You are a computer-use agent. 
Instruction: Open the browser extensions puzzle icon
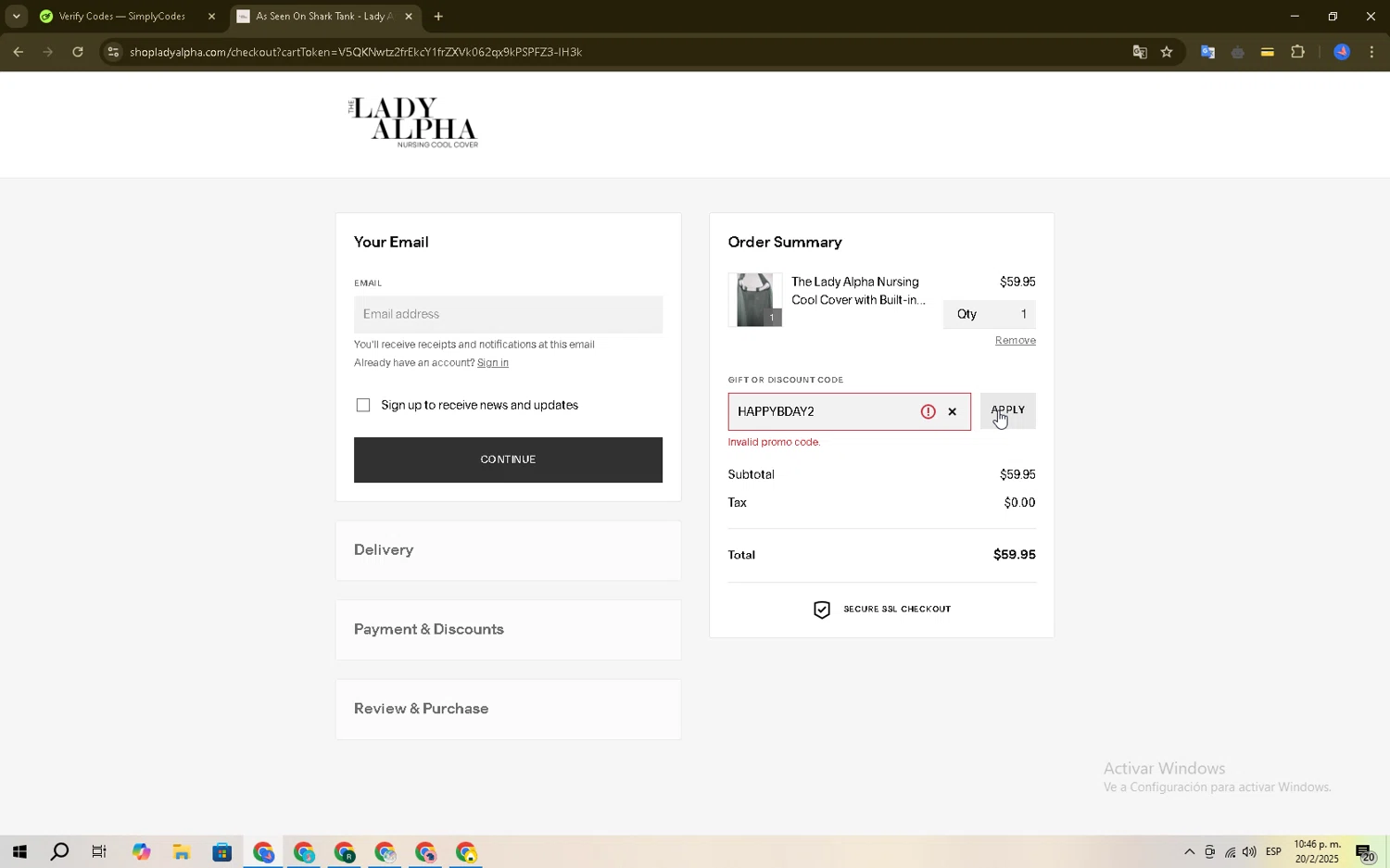[x=1297, y=52]
